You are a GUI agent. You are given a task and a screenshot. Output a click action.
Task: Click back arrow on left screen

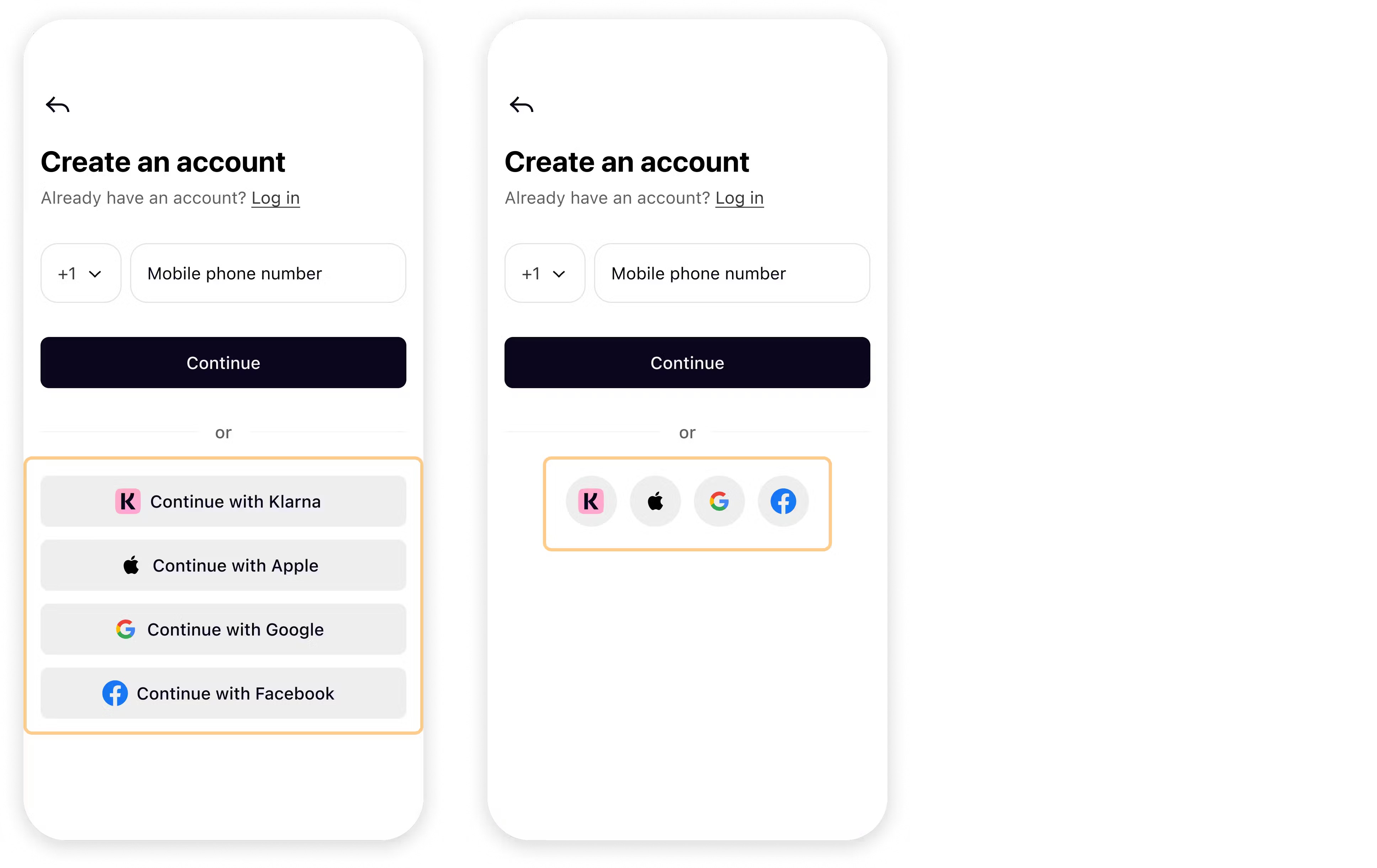[x=57, y=105]
